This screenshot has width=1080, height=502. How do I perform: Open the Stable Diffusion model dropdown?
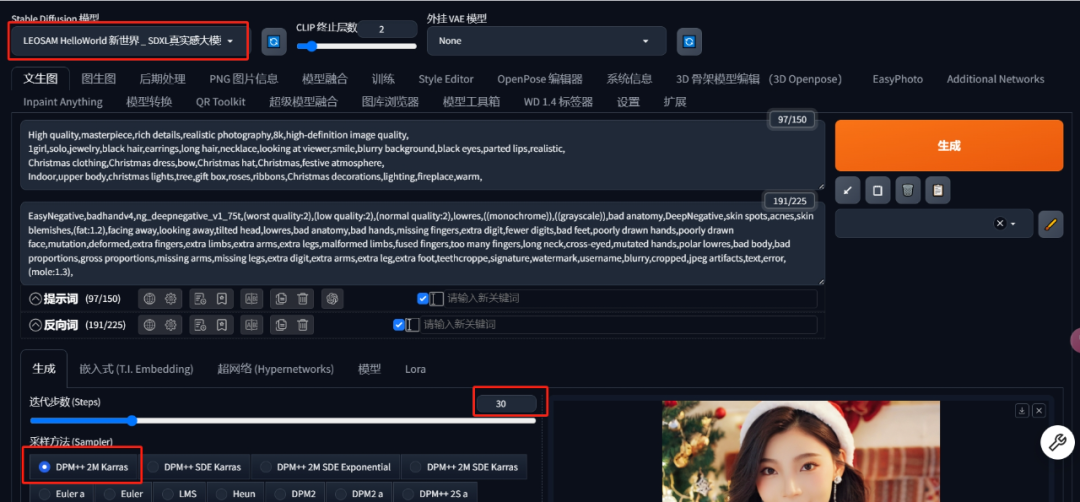click(129, 41)
